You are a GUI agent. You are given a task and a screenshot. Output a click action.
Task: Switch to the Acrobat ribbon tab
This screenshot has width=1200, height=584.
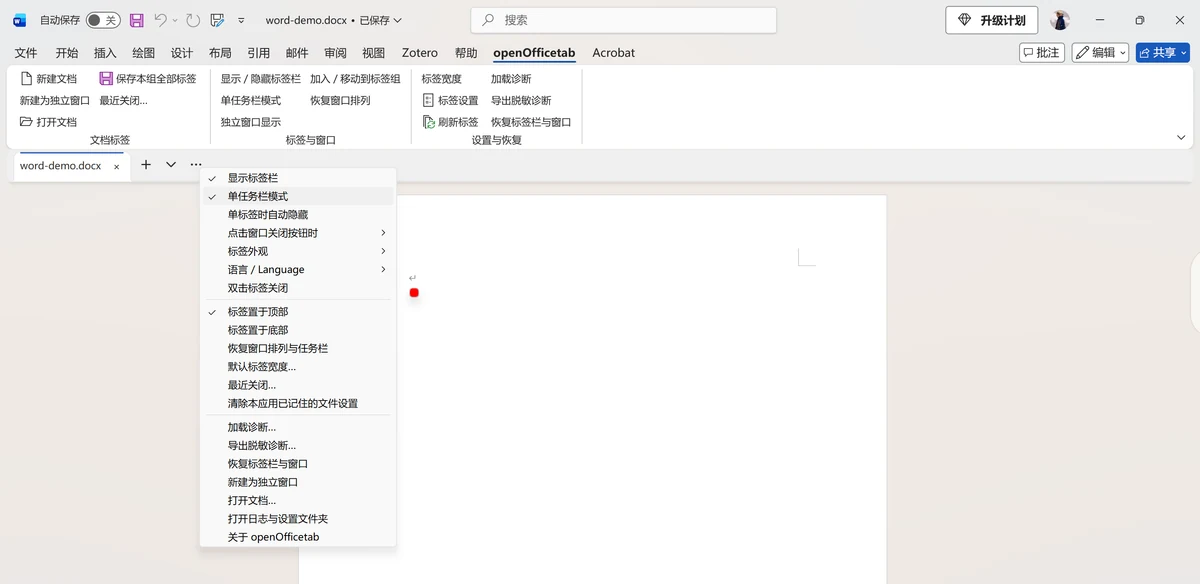[x=613, y=53]
